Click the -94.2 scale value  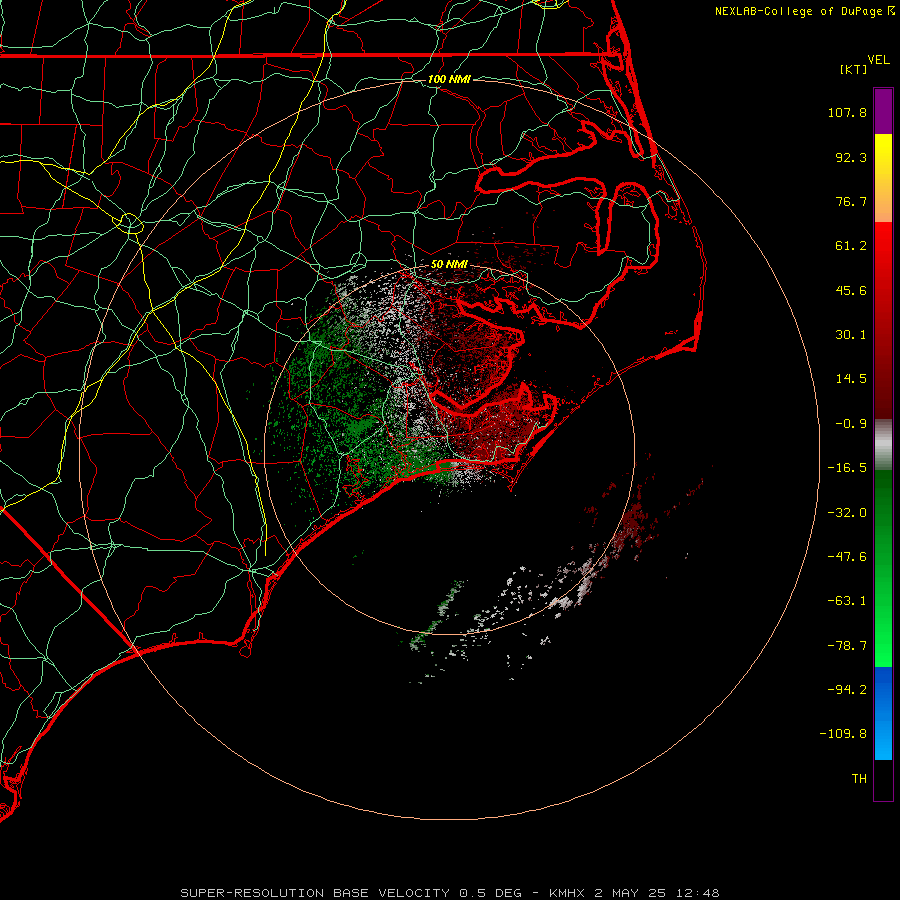(x=847, y=689)
